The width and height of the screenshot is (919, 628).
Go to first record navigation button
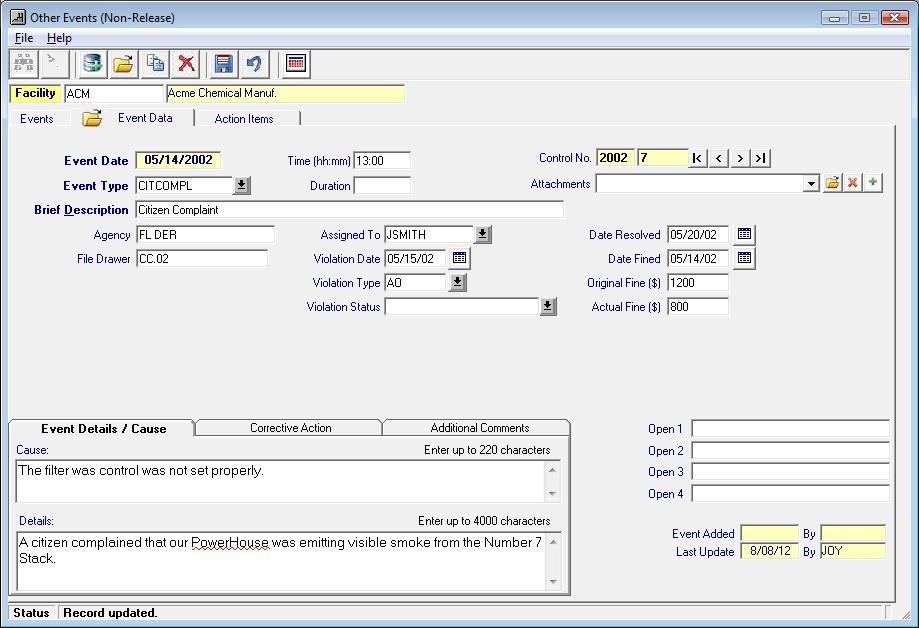coord(697,158)
